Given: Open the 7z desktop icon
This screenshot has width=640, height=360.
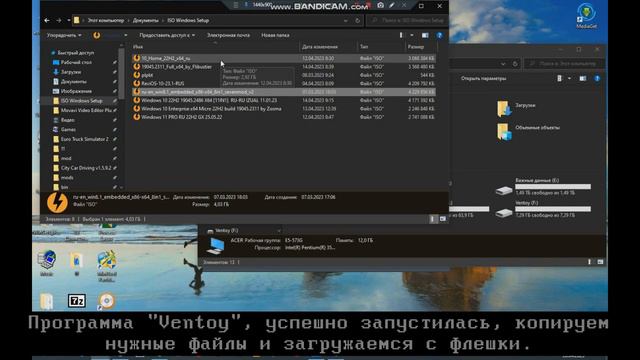Looking at the screenshot, I should click(76, 301).
